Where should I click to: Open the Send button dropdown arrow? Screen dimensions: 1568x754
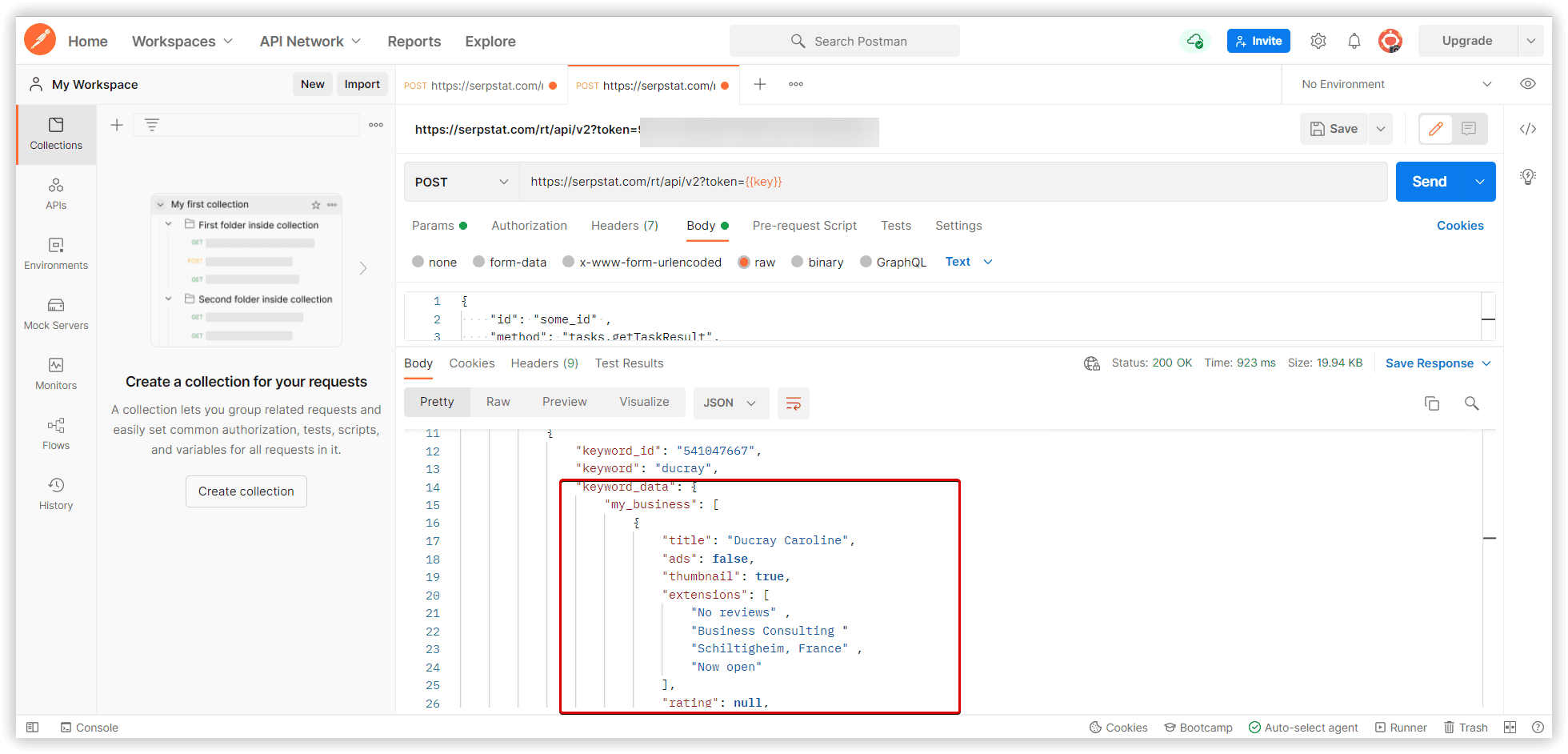(x=1480, y=182)
